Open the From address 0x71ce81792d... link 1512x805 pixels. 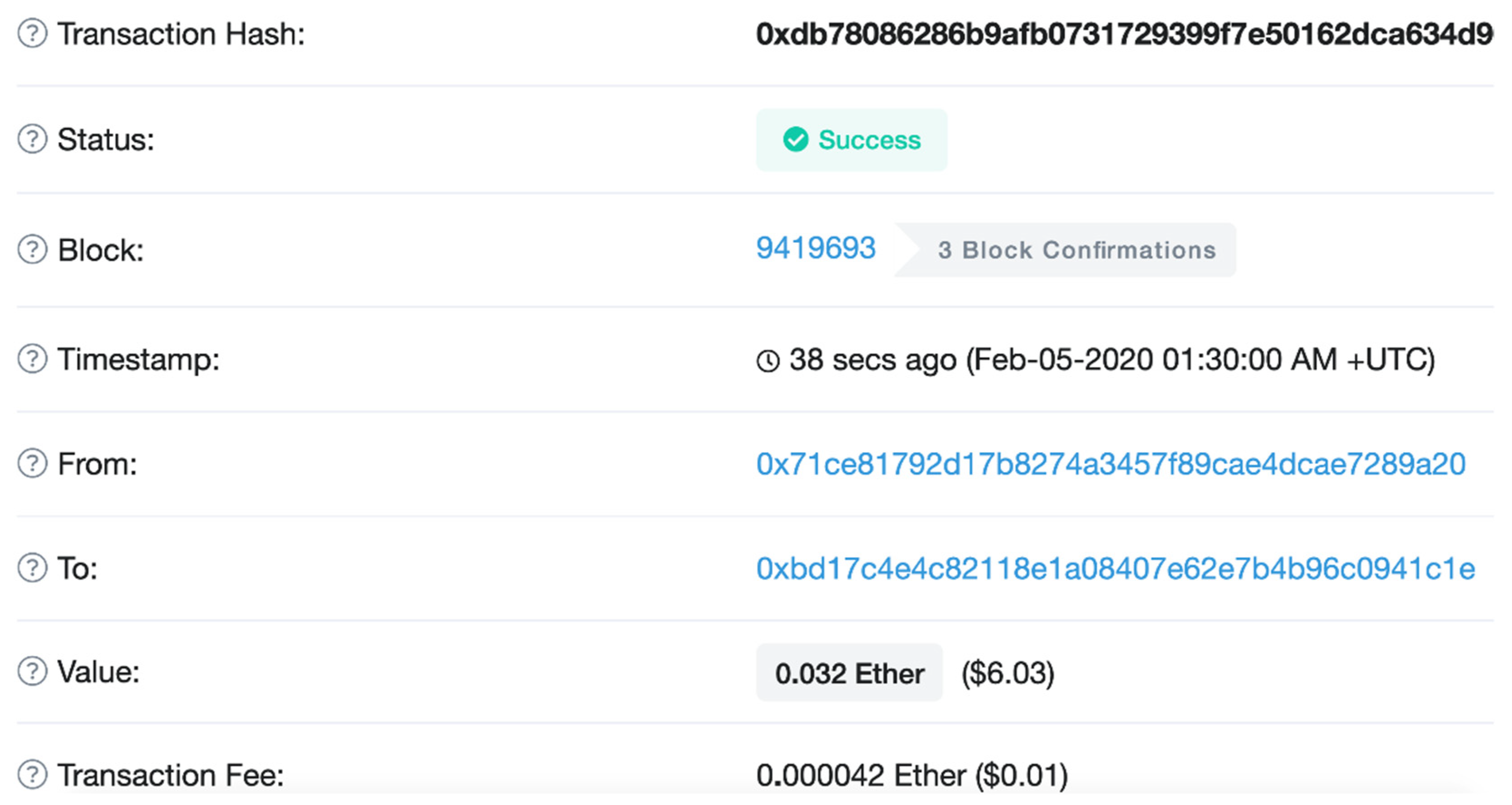[1110, 464]
